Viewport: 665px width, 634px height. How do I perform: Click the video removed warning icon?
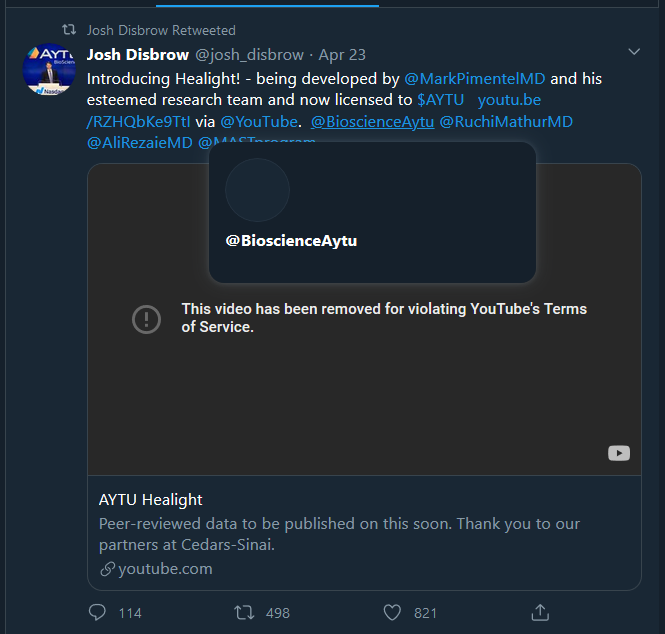147,319
